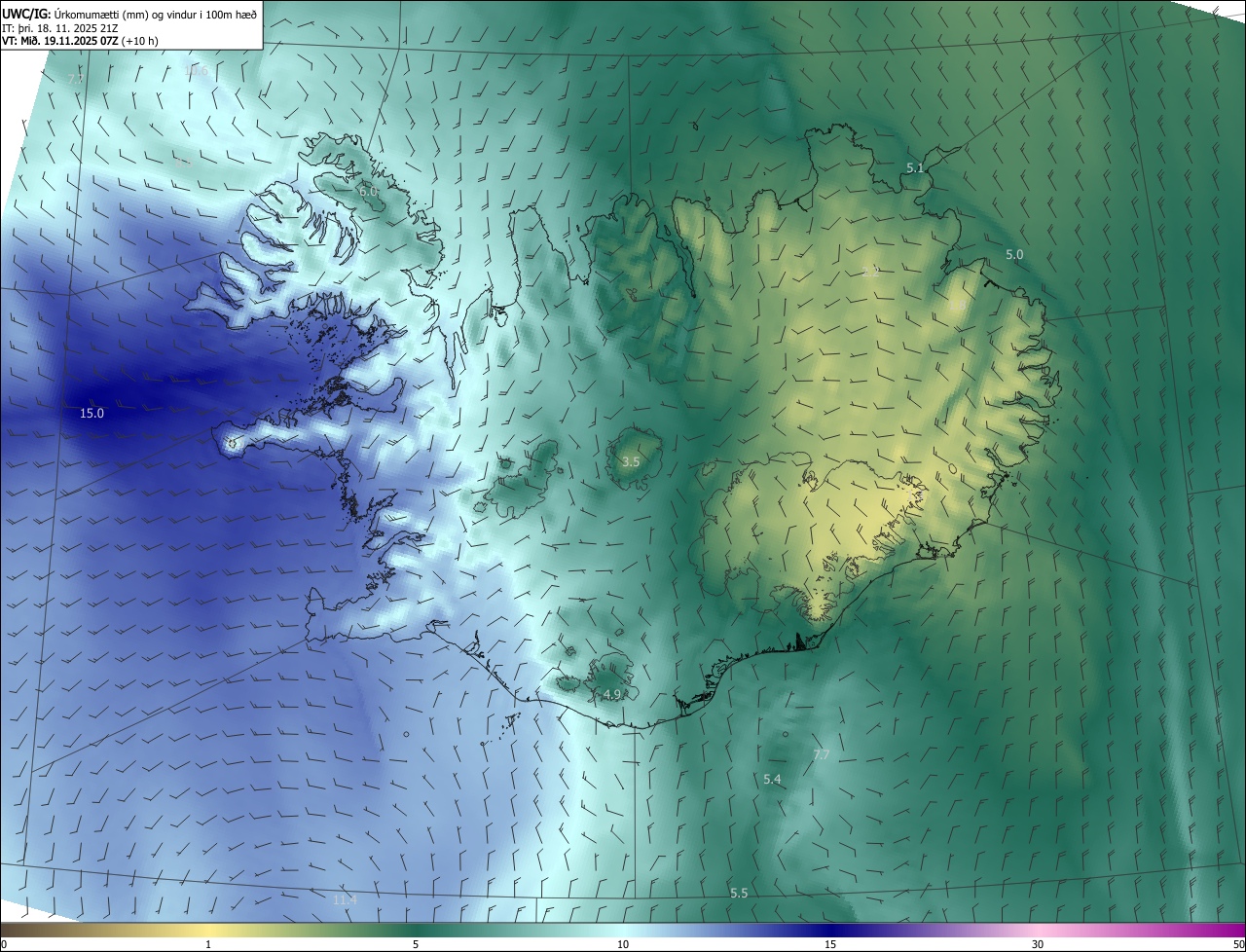Viewport: 1246px width, 952px height.
Task: Click the 5.5 value label
Action: tap(739, 893)
